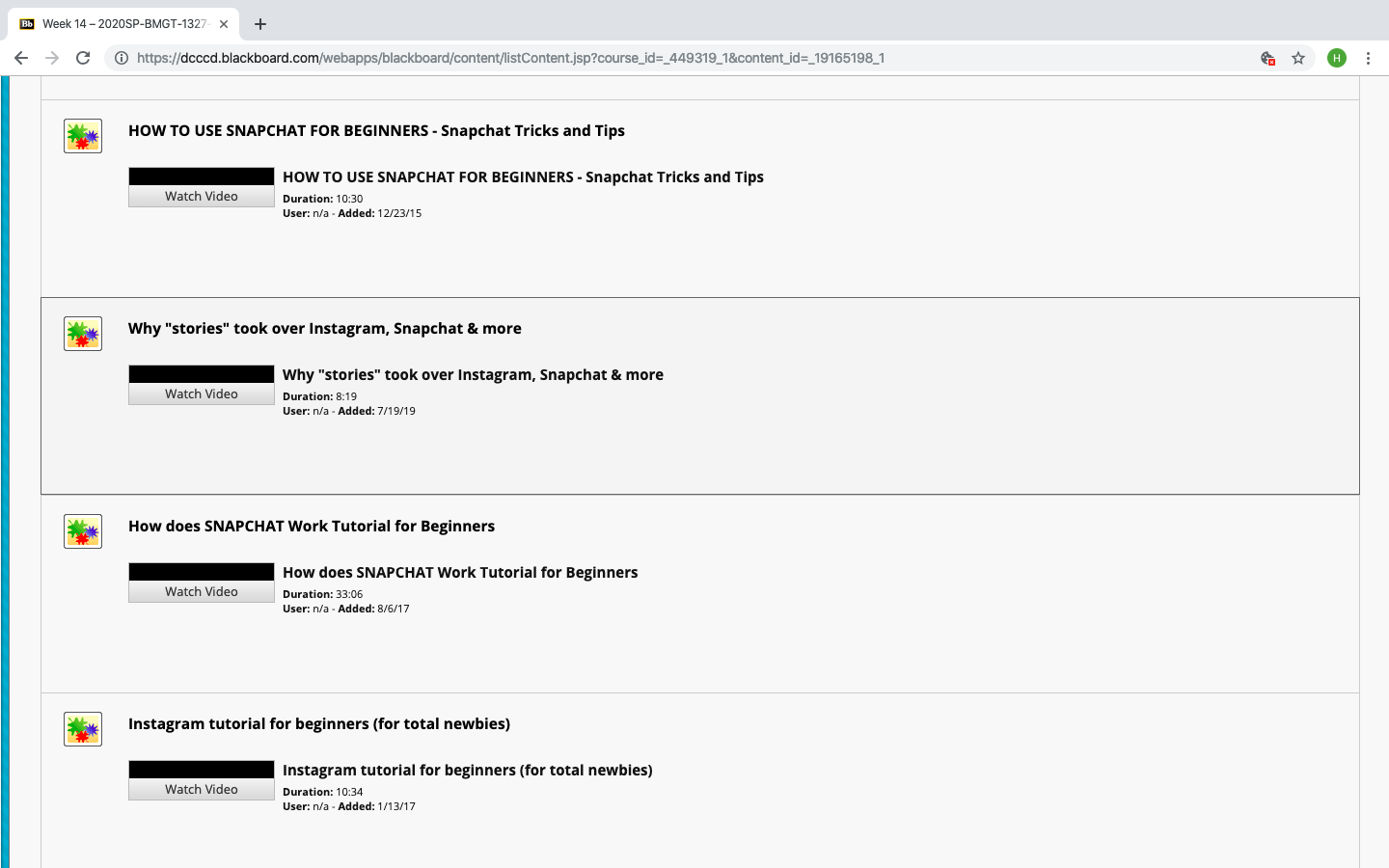Click video title Instagram tutorial beside thumbnail
The height and width of the screenshot is (868, 1389).
(x=468, y=770)
